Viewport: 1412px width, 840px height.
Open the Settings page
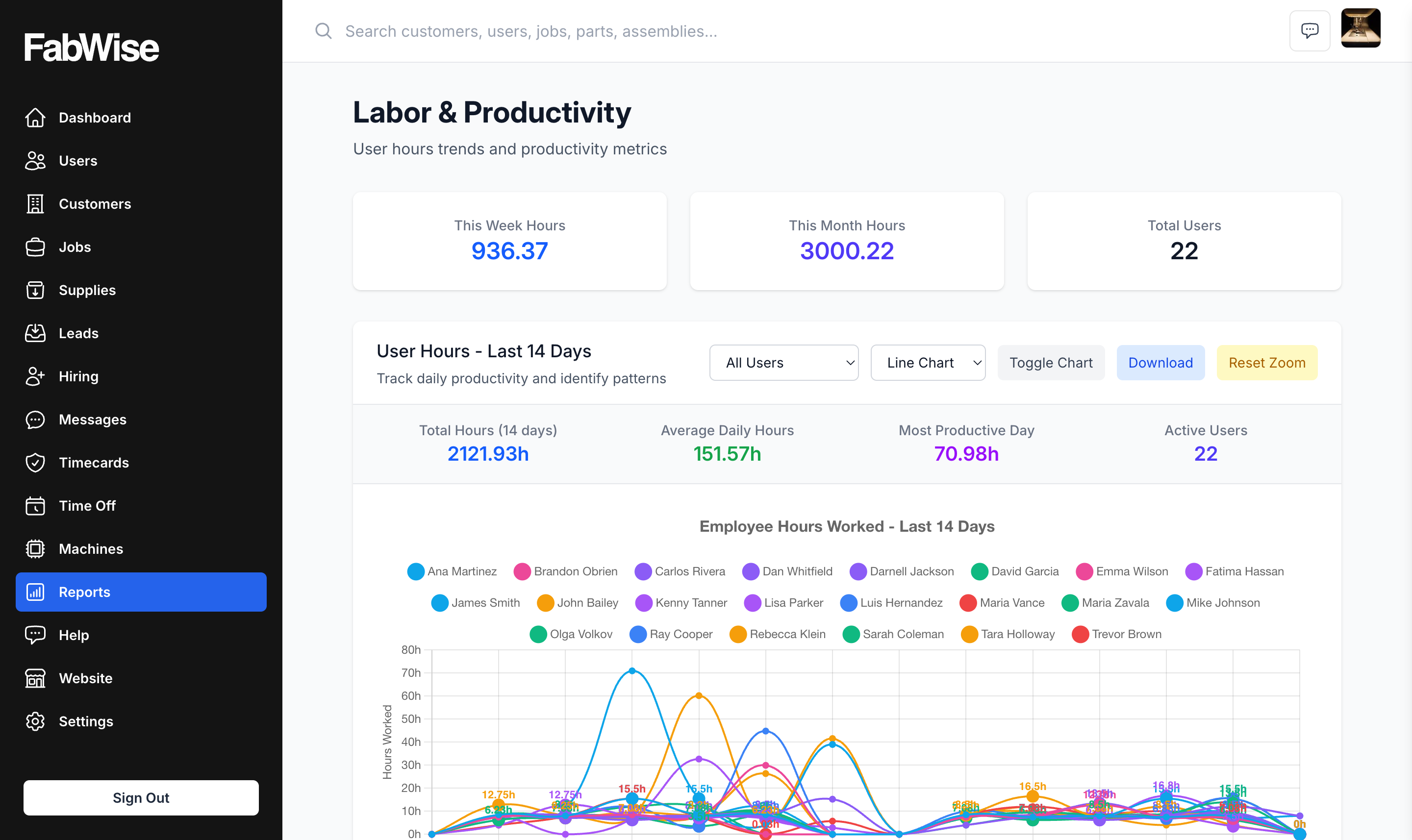(x=141, y=721)
